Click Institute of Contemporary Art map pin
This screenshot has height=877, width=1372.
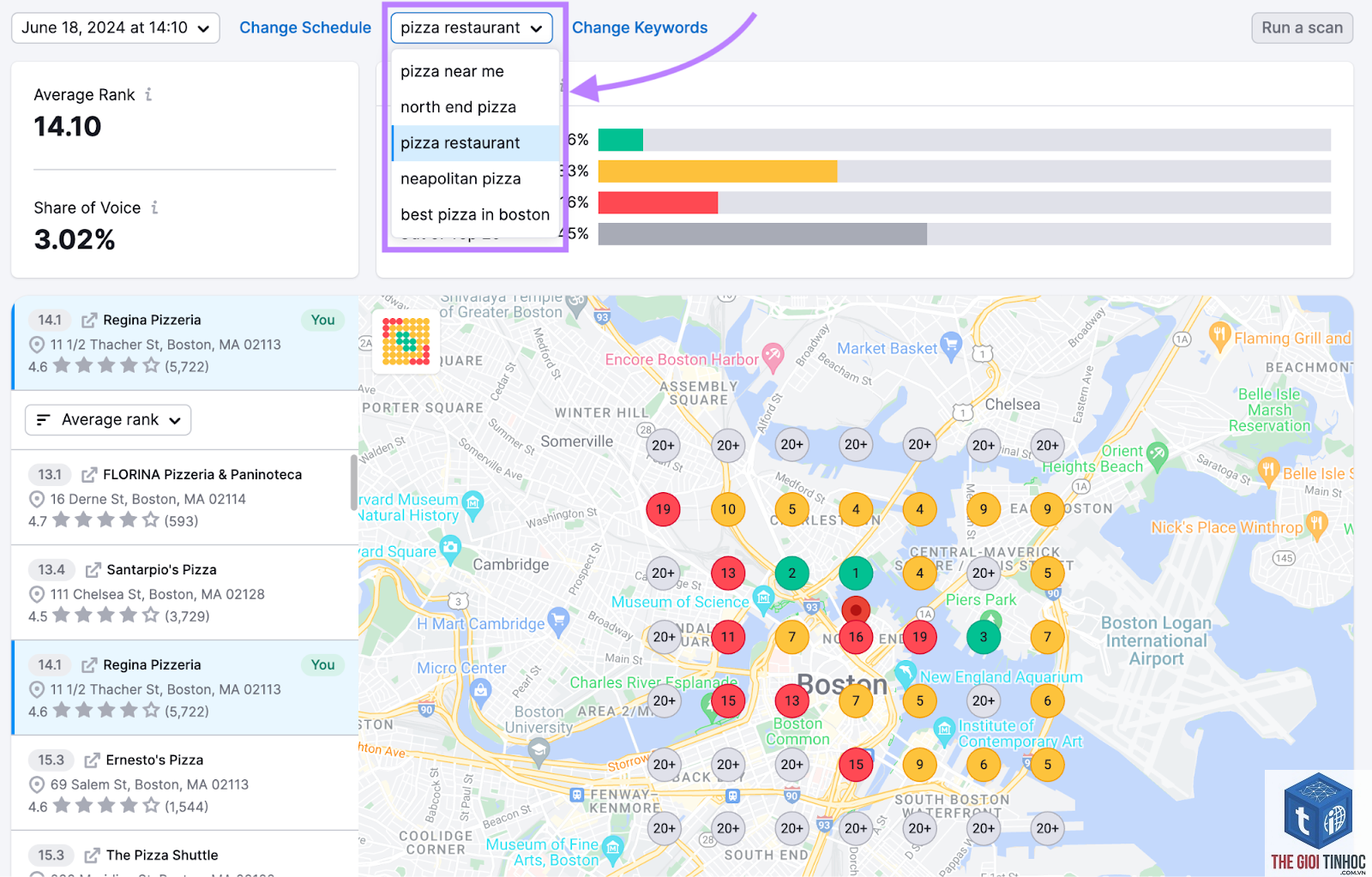(944, 730)
